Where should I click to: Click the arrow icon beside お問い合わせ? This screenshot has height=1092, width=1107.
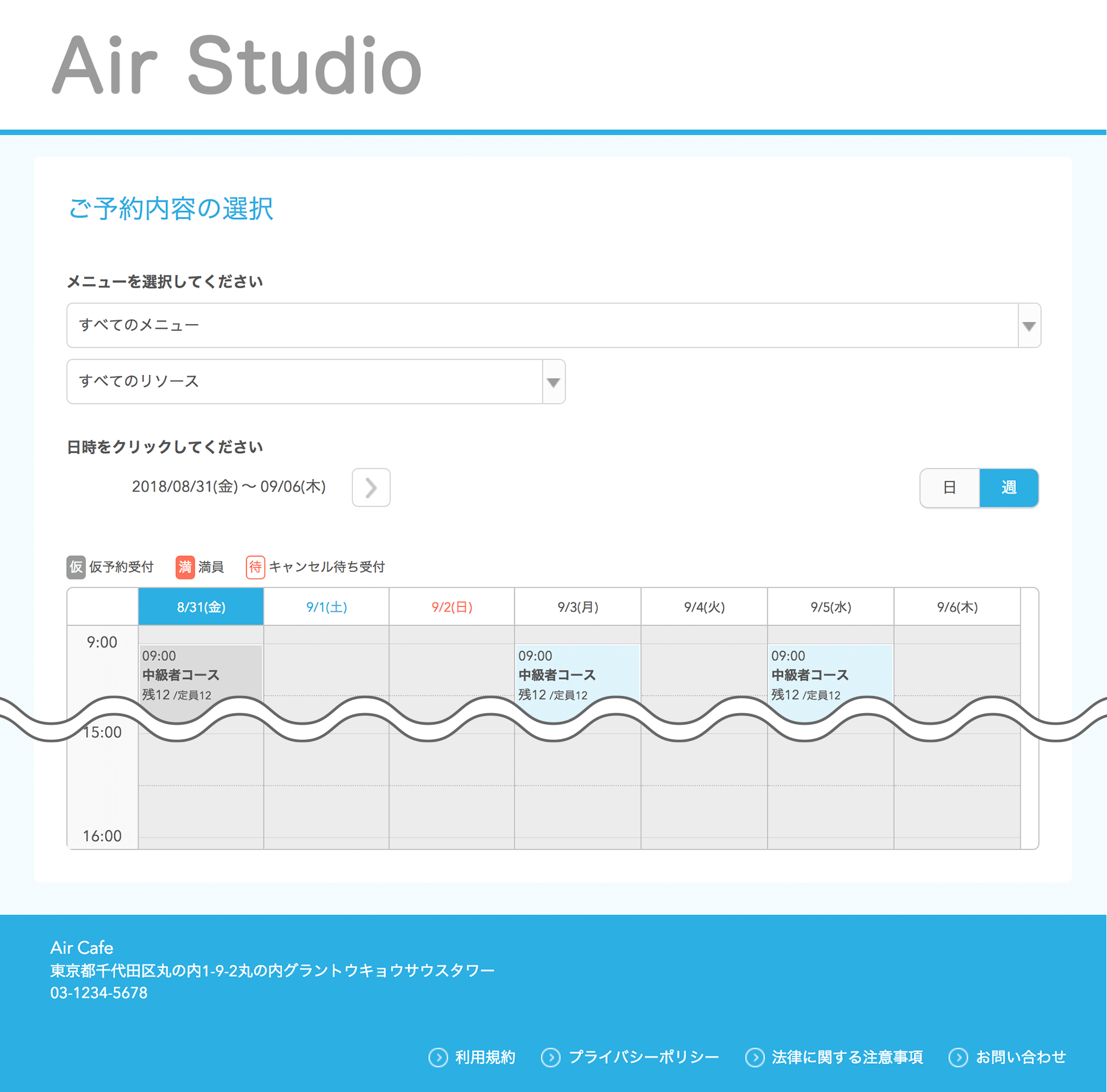tap(958, 1057)
